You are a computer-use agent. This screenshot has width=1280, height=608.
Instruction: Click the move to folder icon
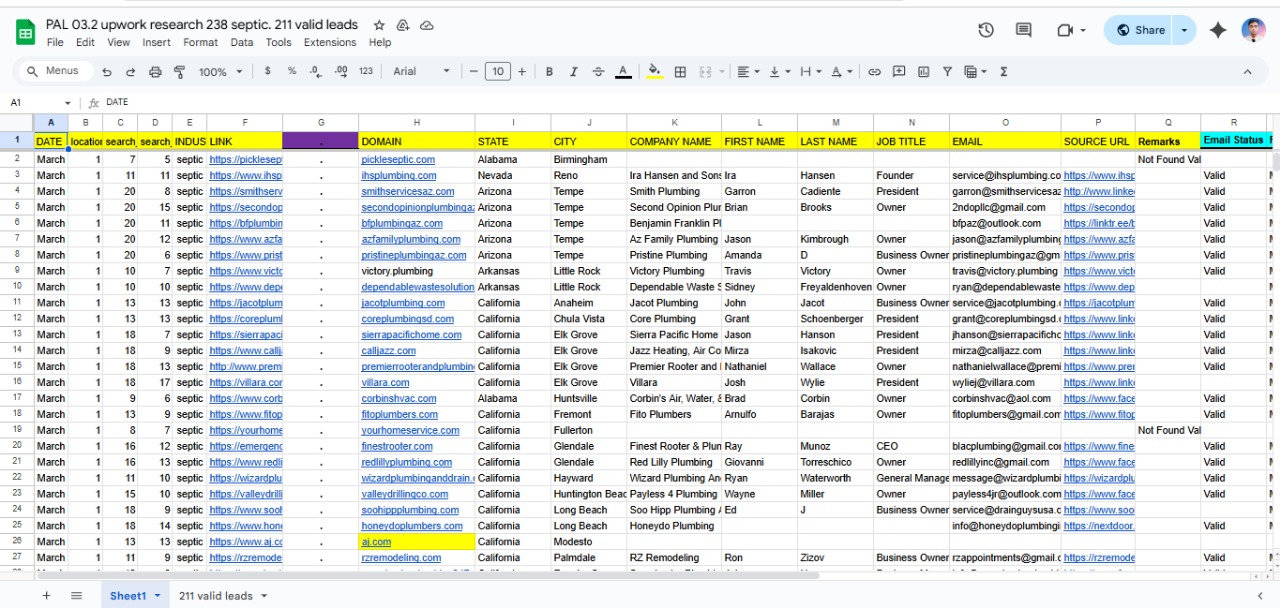(x=403, y=25)
